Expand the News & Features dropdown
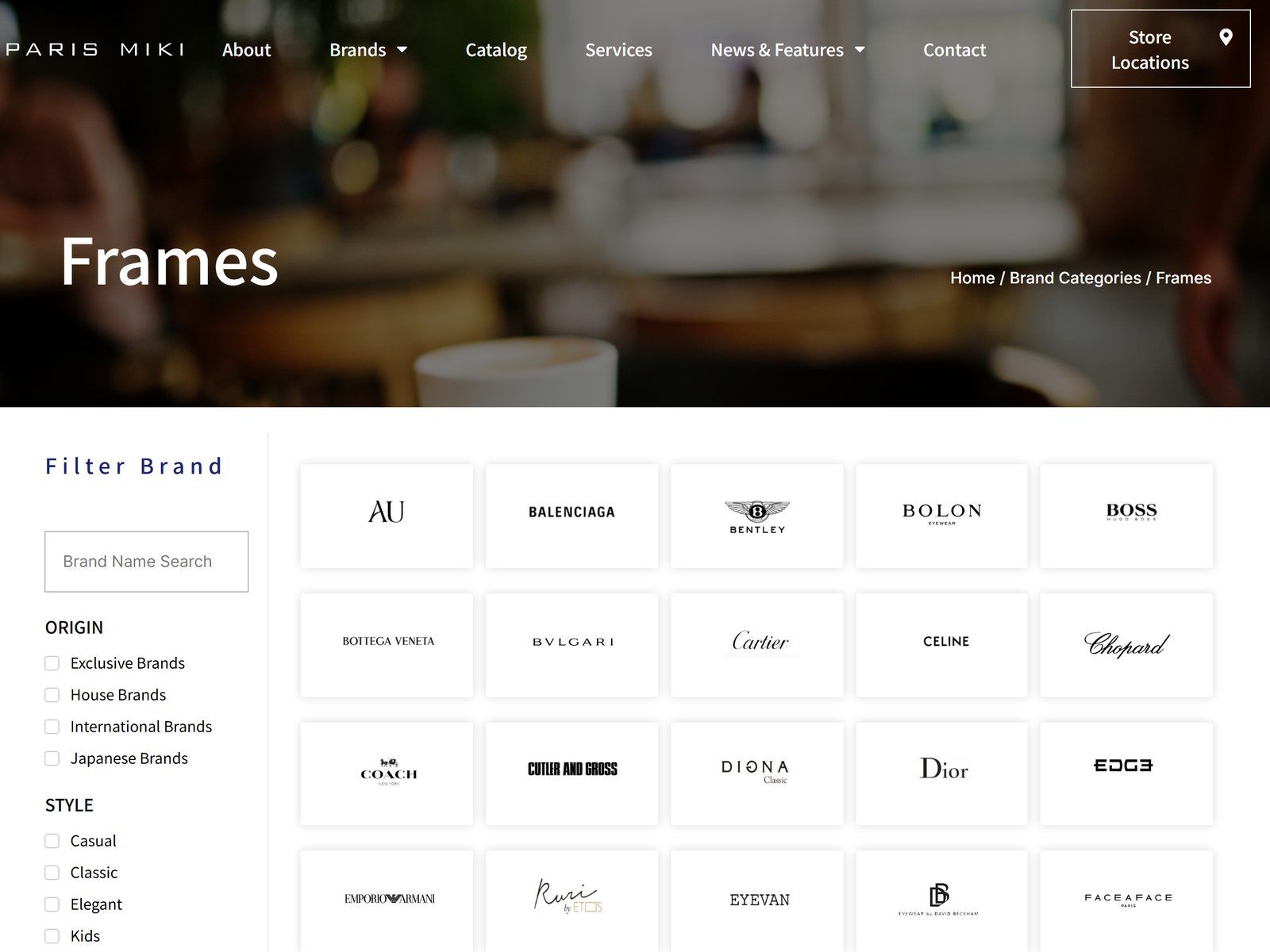1270x952 pixels. [x=787, y=50]
